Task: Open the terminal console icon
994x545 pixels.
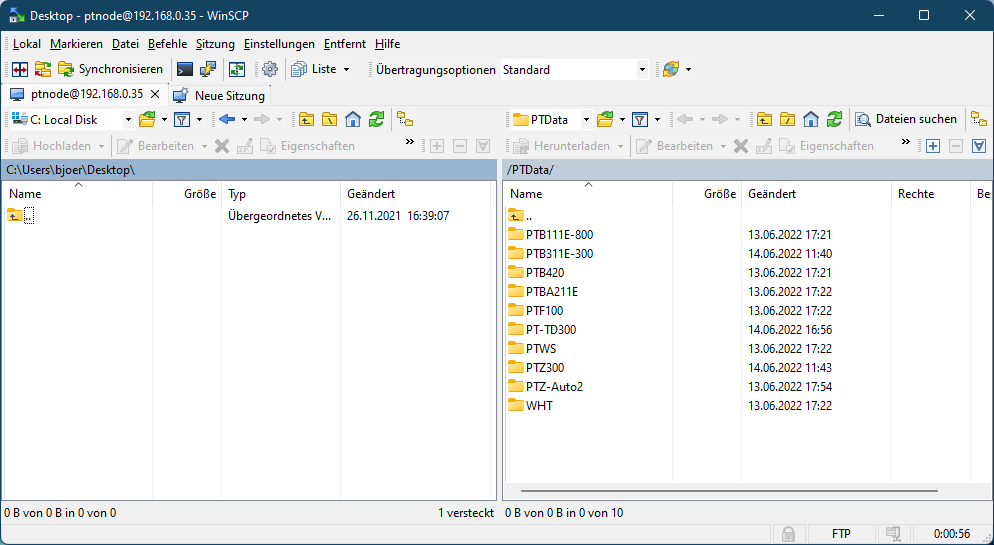Action: (x=184, y=69)
